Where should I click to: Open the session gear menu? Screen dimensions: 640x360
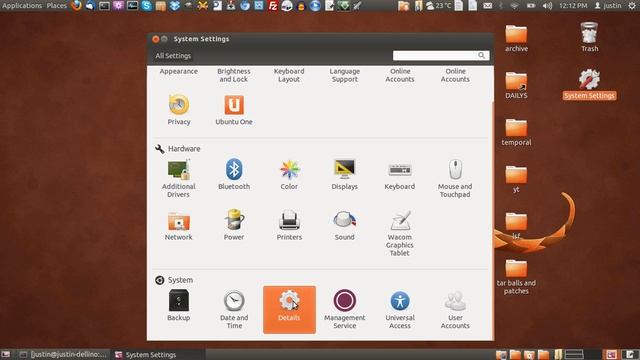632,6
